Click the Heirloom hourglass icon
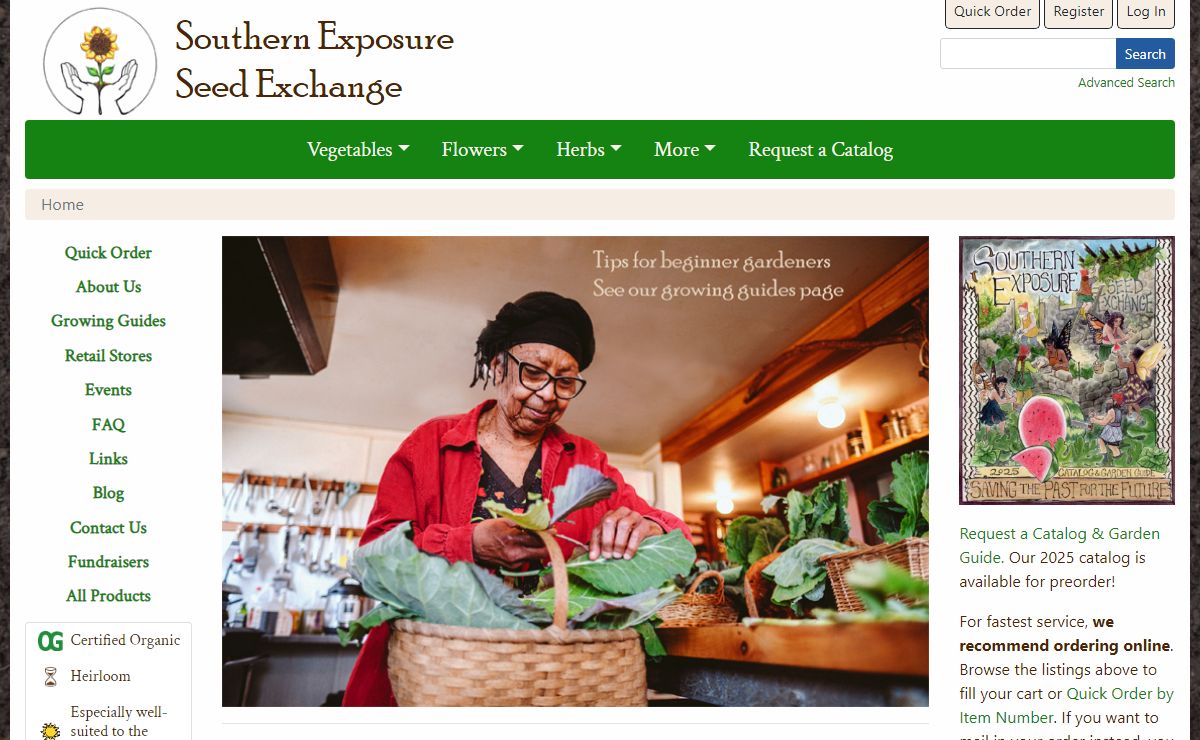The image size is (1200, 740). point(50,677)
